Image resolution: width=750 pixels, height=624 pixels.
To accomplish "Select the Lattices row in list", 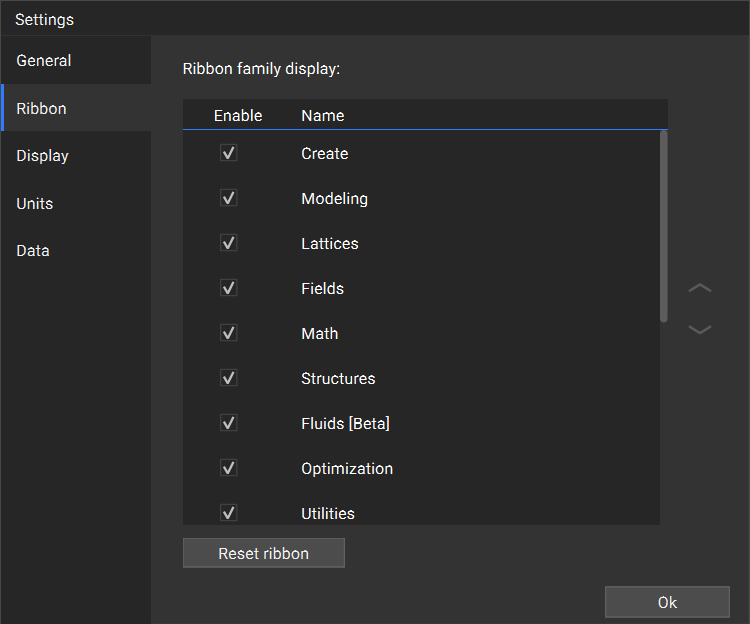I will 330,243.
